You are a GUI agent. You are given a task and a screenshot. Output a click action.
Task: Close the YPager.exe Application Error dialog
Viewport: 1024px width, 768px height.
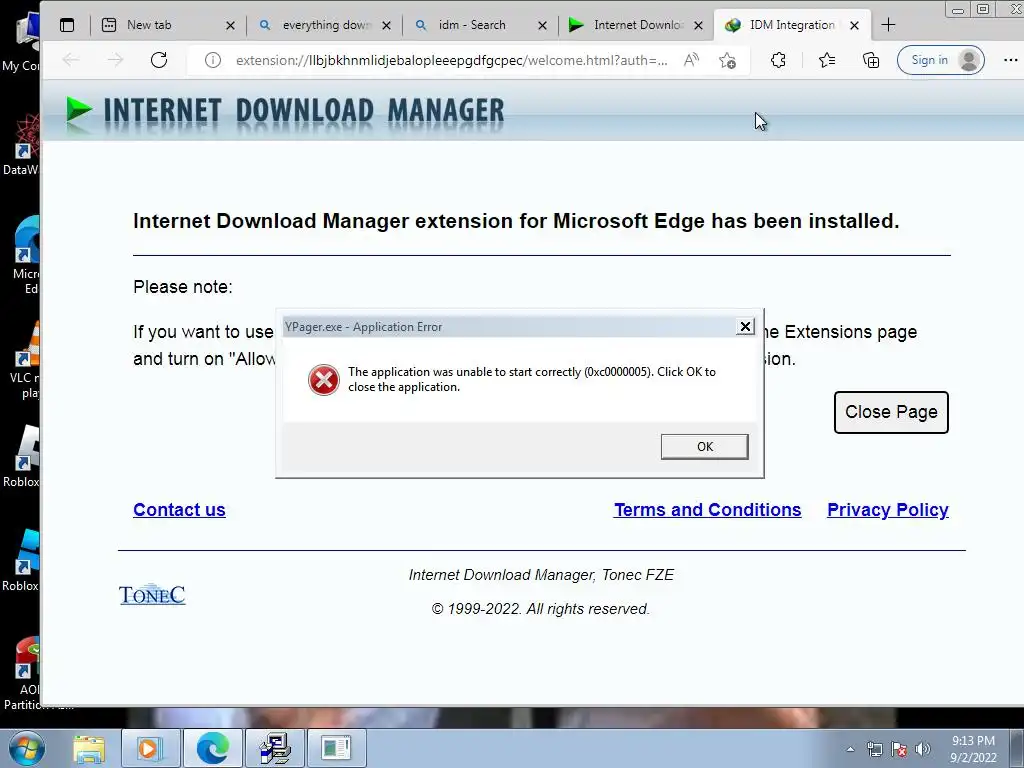pyautogui.click(x=744, y=327)
